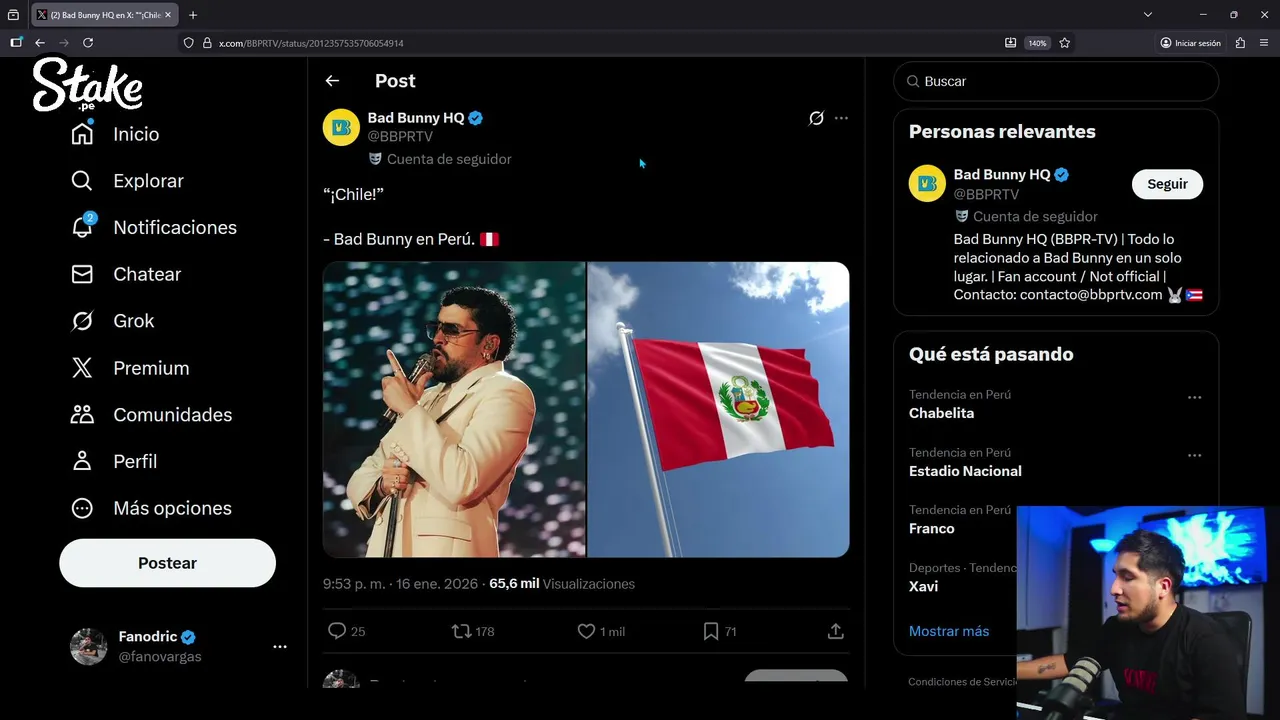Like the Bad Bunny HQ post
This screenshot has width=1280, height=720.
586,631
